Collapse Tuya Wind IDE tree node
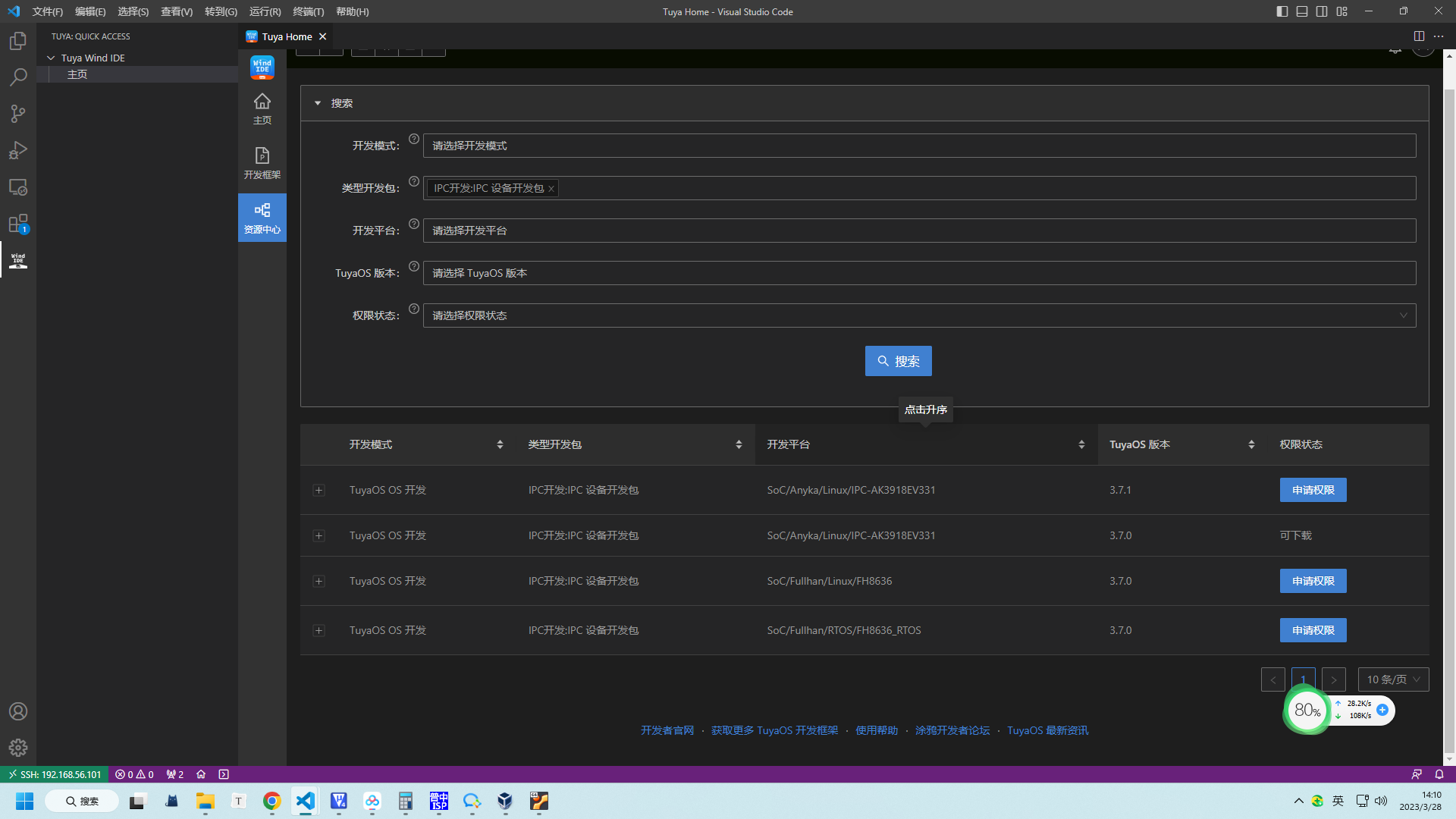This screenshot has width=1456, height=819. [x=51, y=58]
